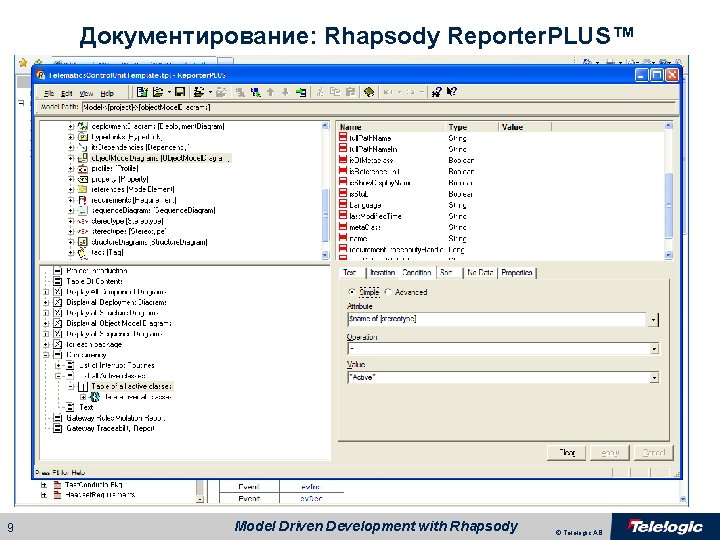This screenshot has width=720, height=540.
Task: Click the structureDiagrams node icon
Action: click(x=83, y=242)
